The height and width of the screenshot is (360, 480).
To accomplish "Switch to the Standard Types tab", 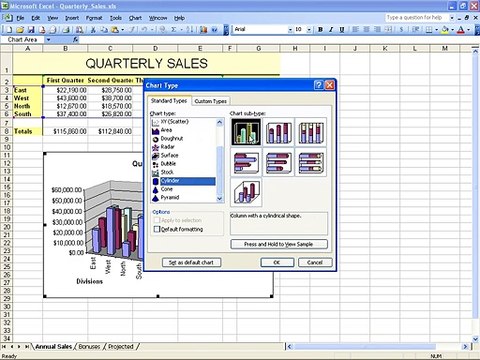I will point(169,100).
